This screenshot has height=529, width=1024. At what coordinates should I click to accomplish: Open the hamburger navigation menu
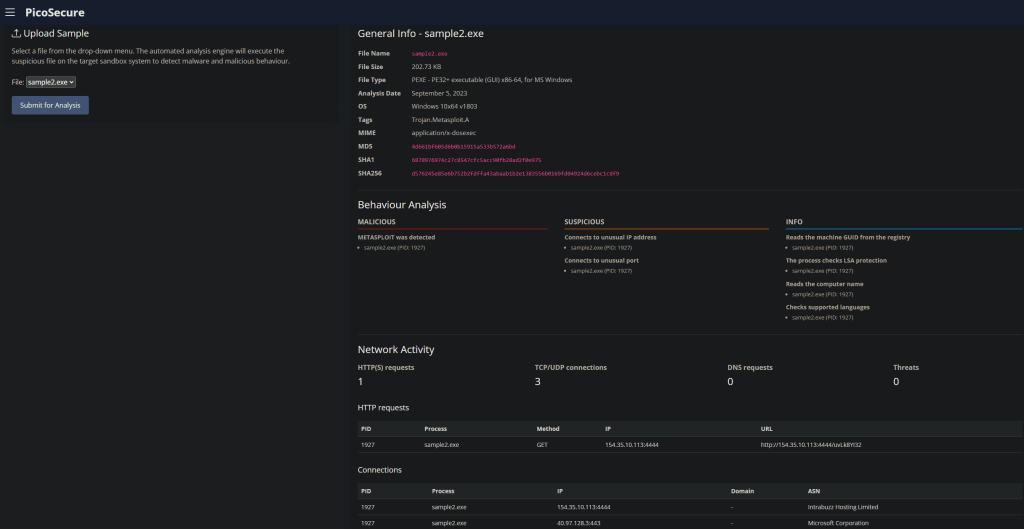click(10, 12)
